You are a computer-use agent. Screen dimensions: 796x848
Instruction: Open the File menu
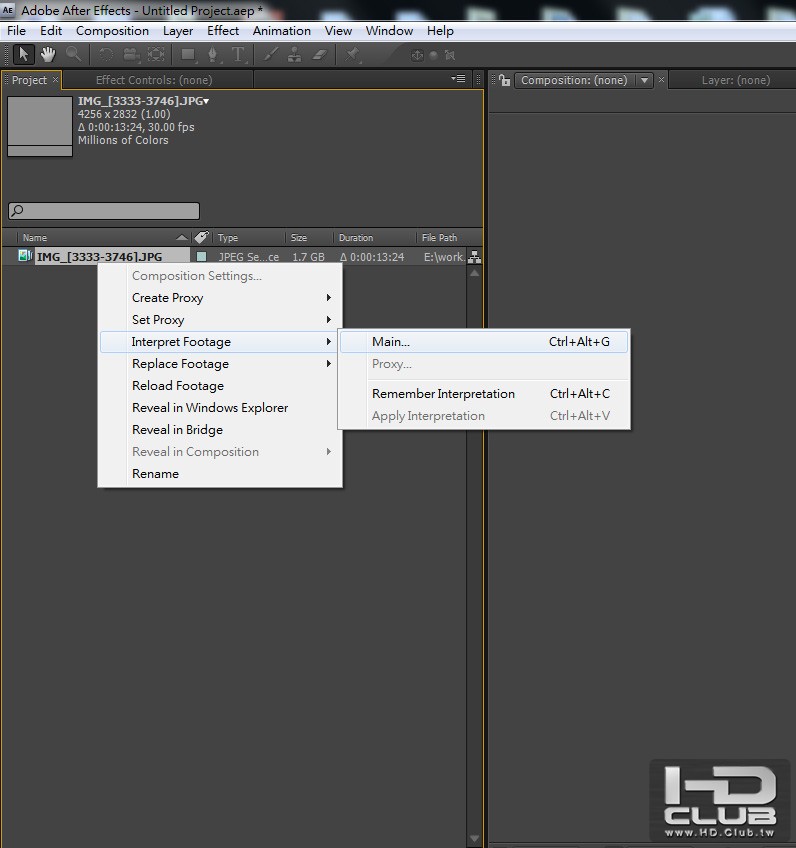point(16,31)
